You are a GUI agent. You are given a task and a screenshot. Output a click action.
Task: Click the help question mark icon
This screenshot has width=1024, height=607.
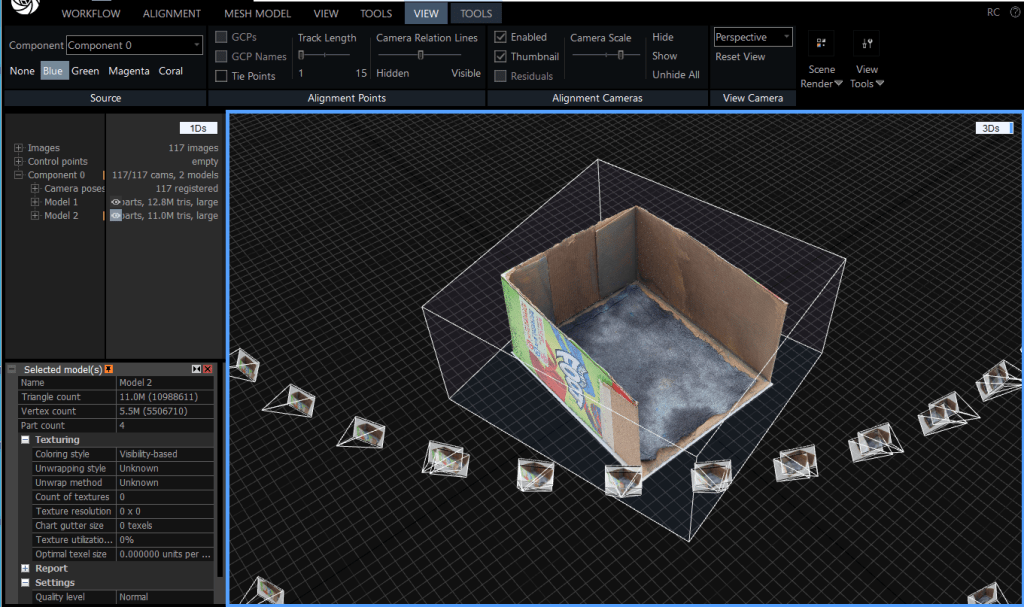tap(1016, 12)
